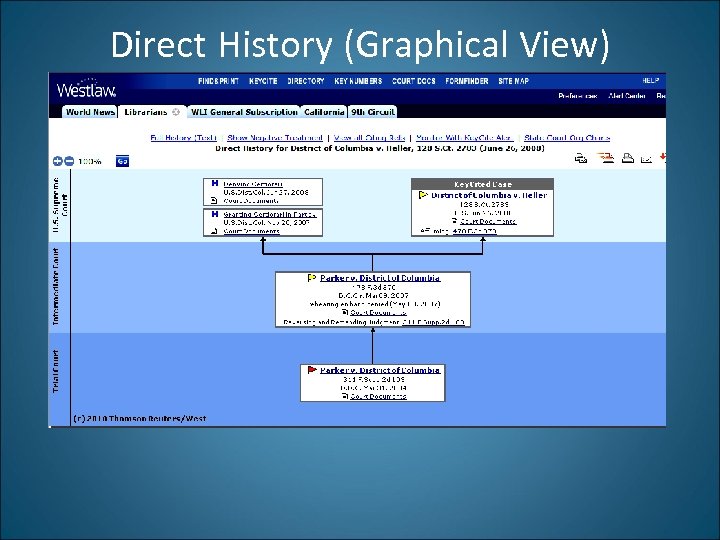
Task: Open Court Documents under Denying Certiorari
Action: [251, 201]
